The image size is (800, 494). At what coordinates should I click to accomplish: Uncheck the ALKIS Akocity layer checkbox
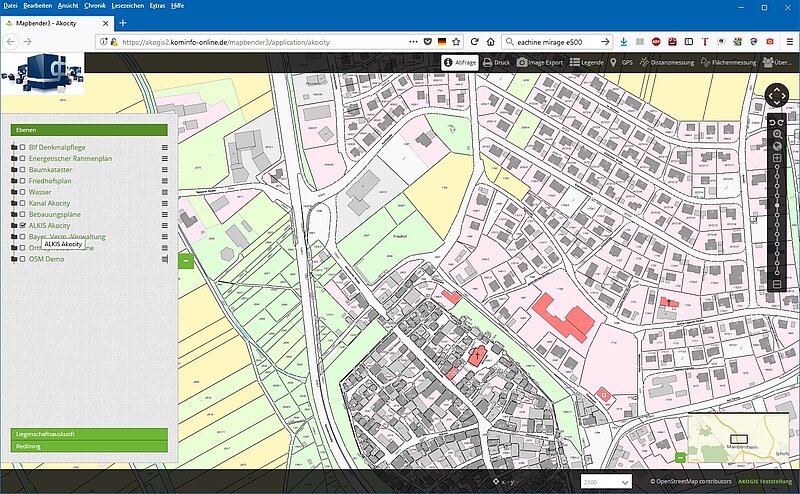(23, 226)
